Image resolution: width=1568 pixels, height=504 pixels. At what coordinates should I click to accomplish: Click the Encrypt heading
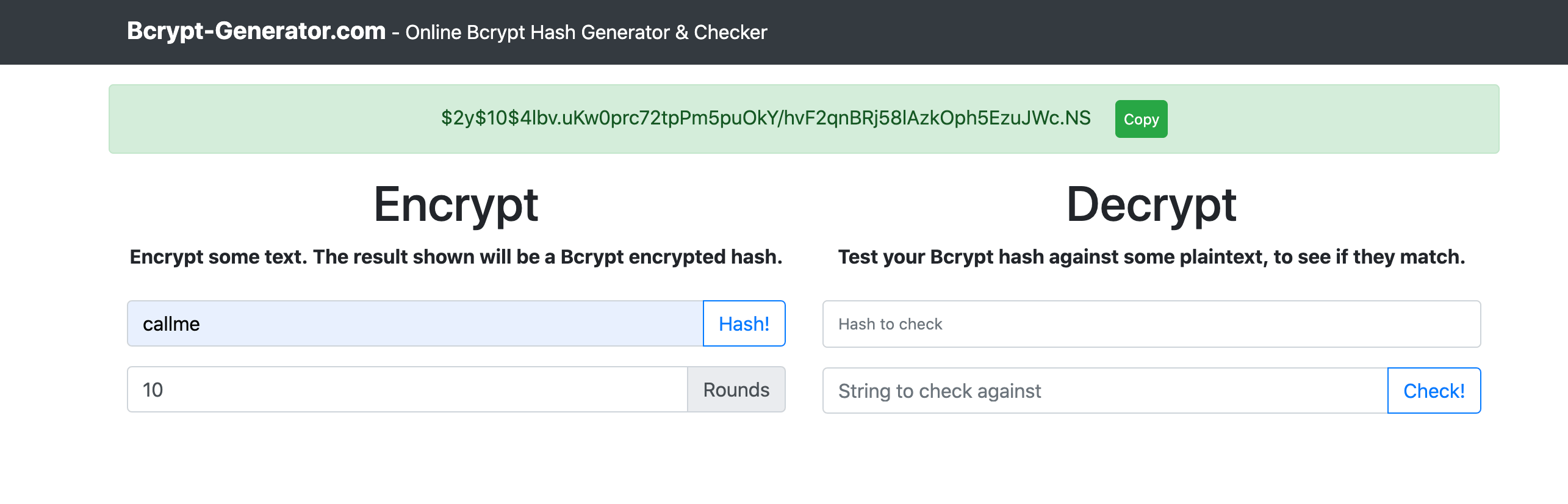click(x=456, y=205)
